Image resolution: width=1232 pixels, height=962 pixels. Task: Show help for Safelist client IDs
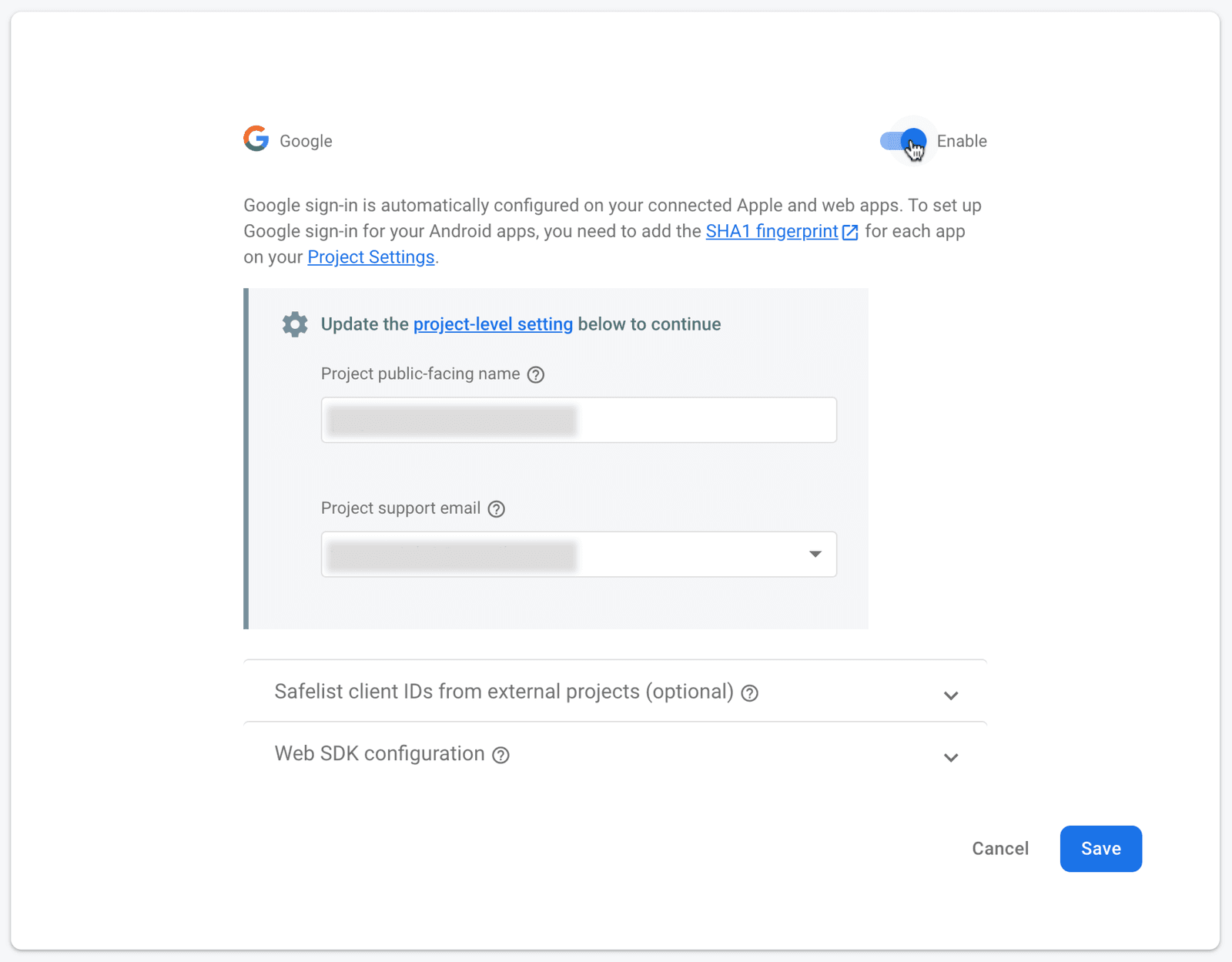point(750,693)
